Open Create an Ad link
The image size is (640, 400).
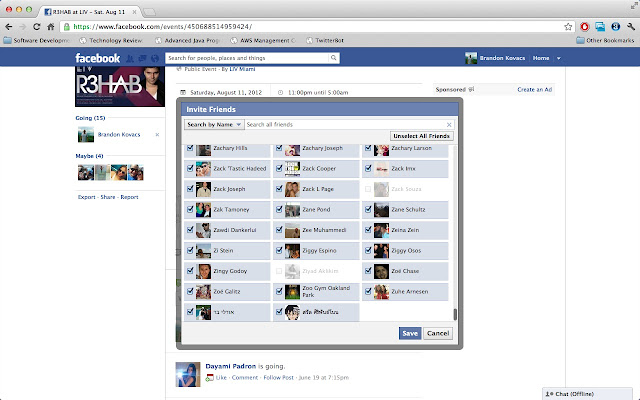[x=535, y=89]
